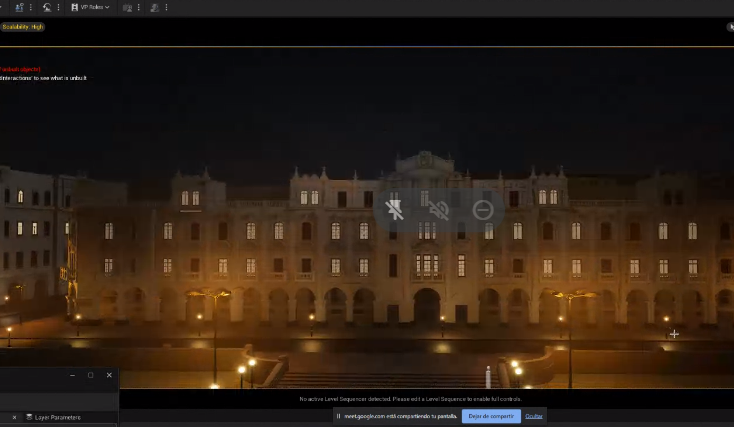Screen dimensions: 734x427
Task: Unpin the floating overlay with the pin icon
Action: click(x=395, y=209)
